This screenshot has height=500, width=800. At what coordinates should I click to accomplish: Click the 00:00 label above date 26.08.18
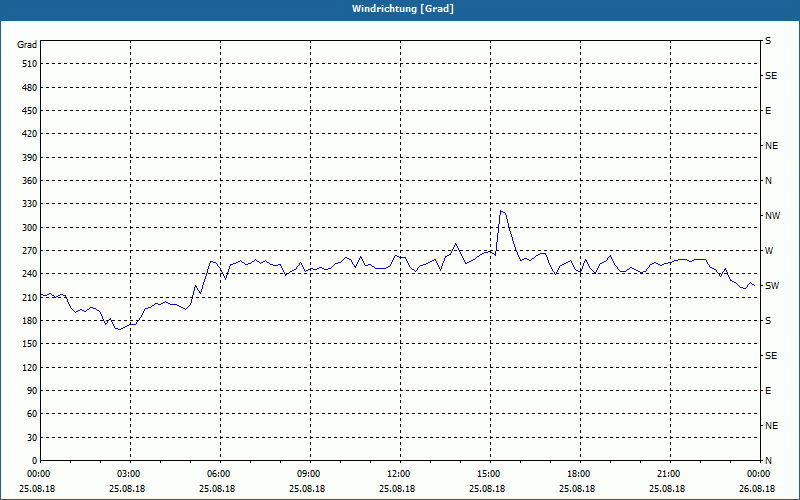coord(760,474)
